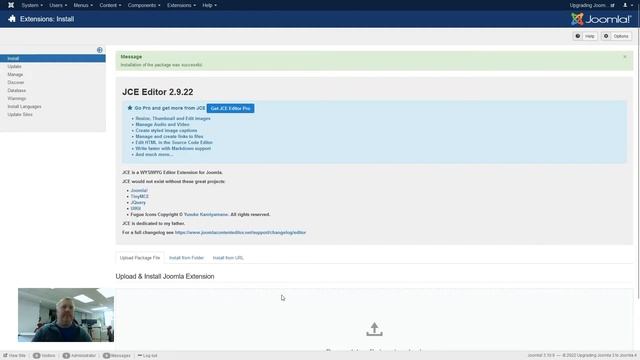Open the TinyMCE link
The image size is (640, 360).
pyautogui.click(x=139, y=197)
